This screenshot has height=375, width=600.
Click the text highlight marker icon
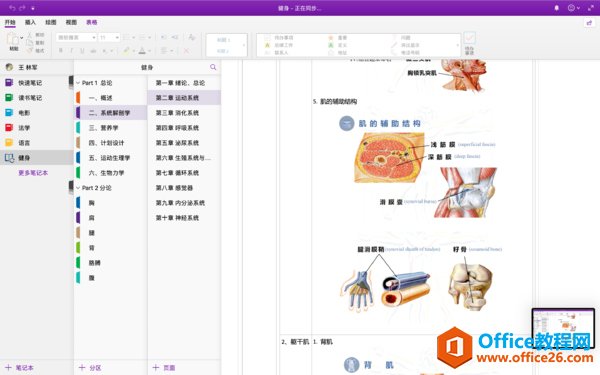(x=126, y=51)
